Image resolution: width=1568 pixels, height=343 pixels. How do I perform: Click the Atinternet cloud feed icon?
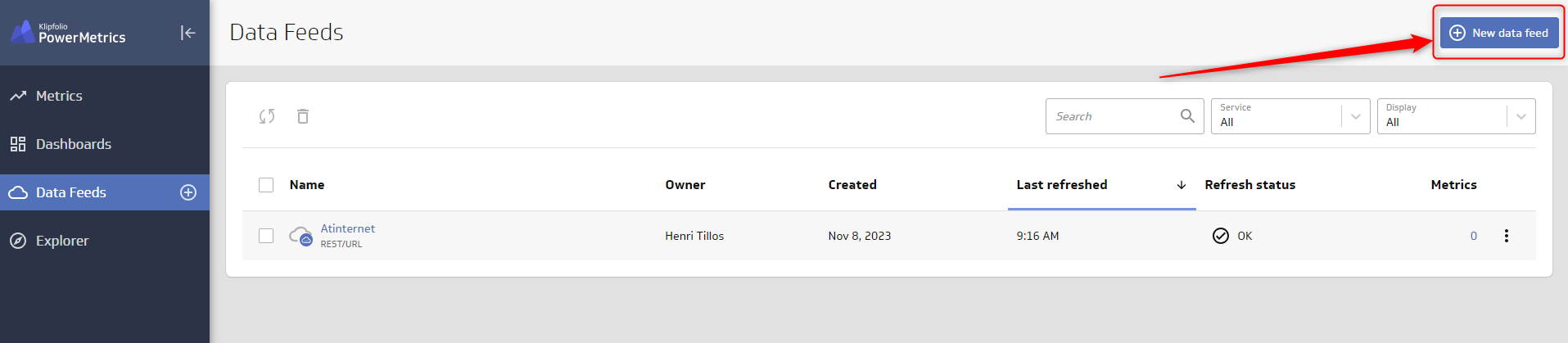pyautogui.click(x=300, y=236)
